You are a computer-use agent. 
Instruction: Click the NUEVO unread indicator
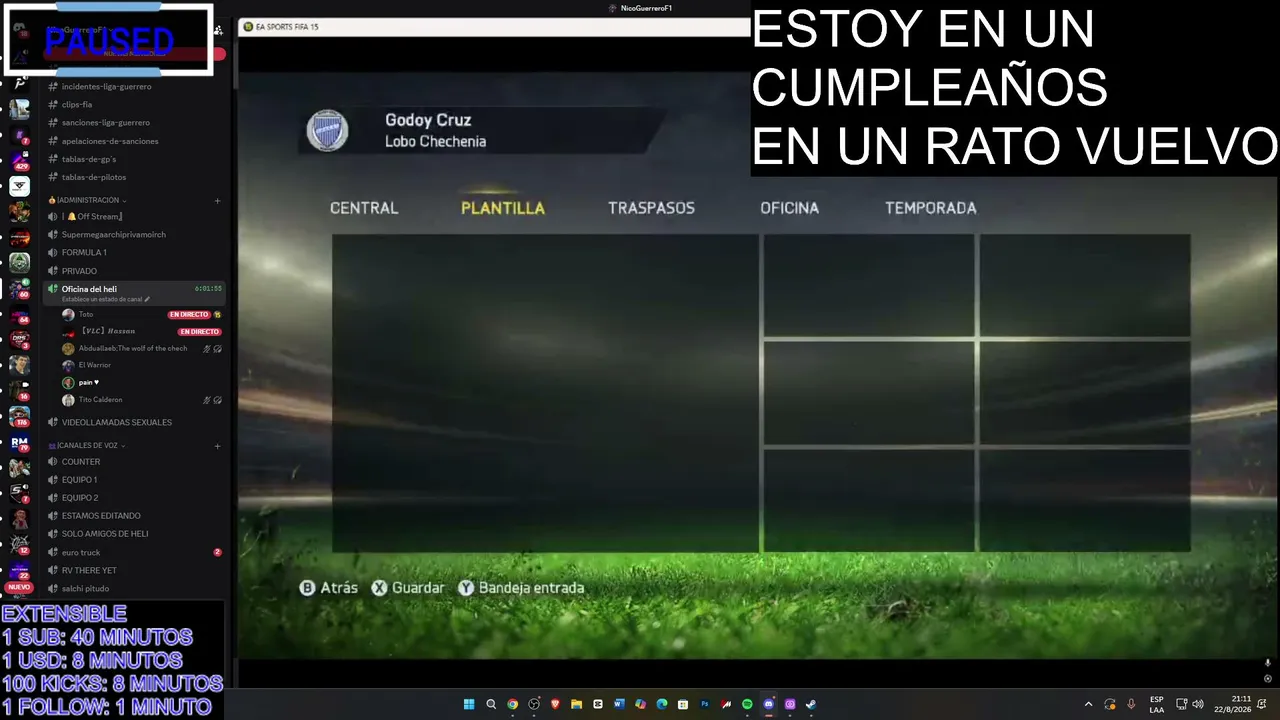coord(19,587)
